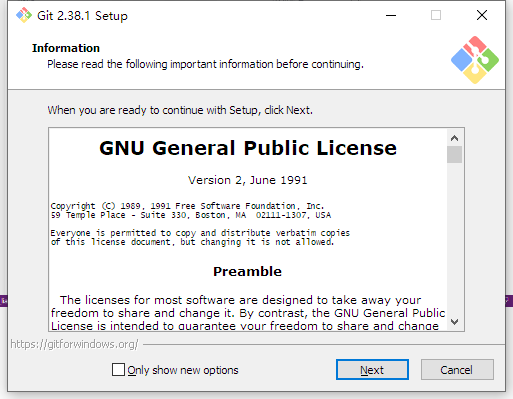The width and height of the screenshot is (513, 399).
Task: Close the Git 2.38.1 Setup window
Action: pos(482,15)
